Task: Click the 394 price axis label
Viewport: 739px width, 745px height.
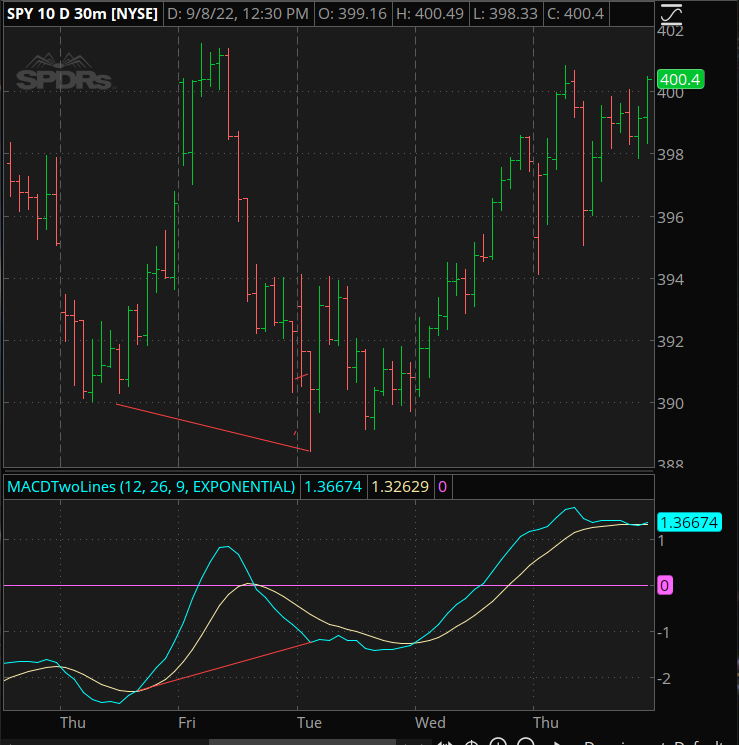Action: 670,279
